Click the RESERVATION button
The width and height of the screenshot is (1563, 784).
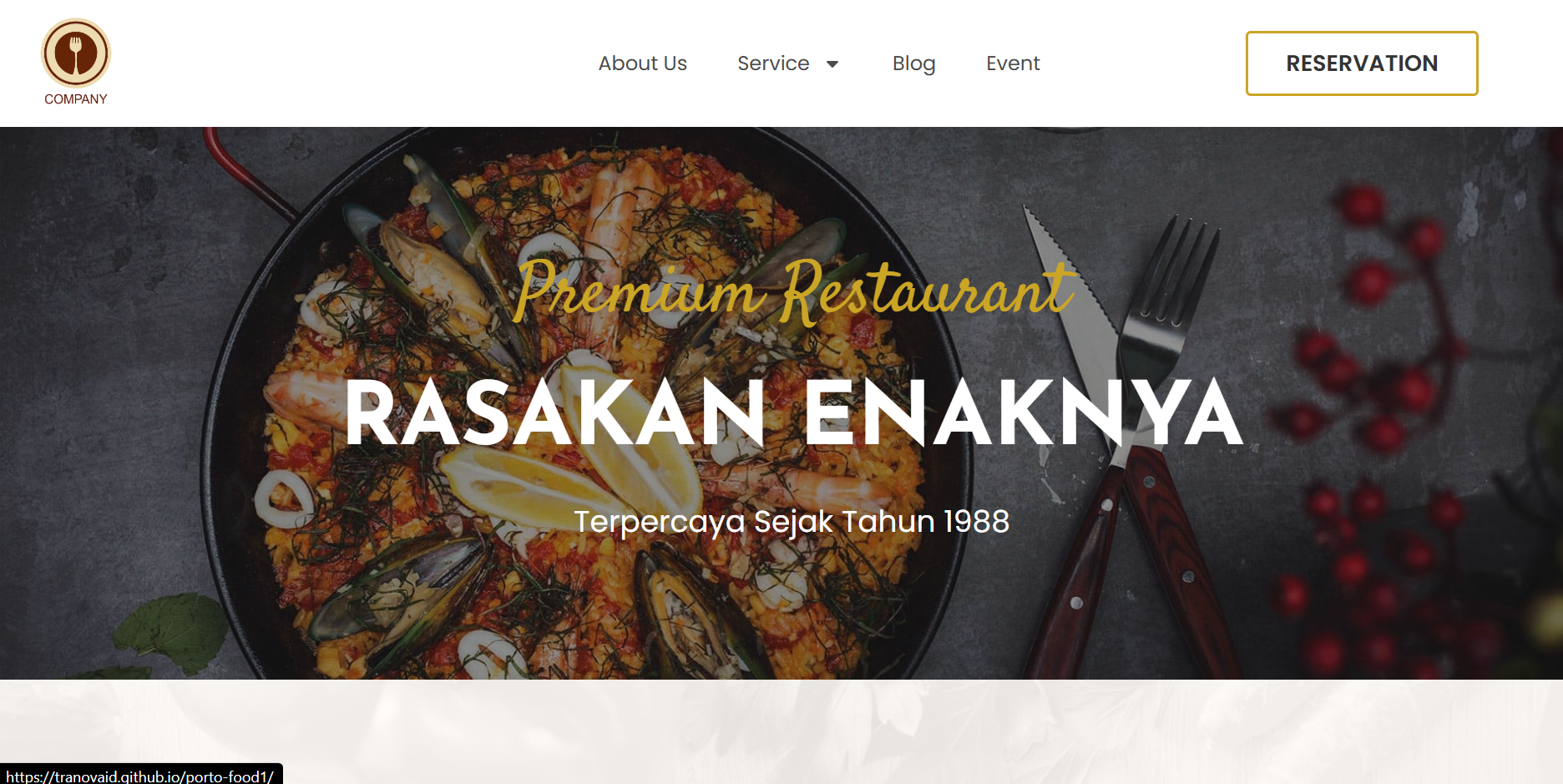coord(1362,63)
